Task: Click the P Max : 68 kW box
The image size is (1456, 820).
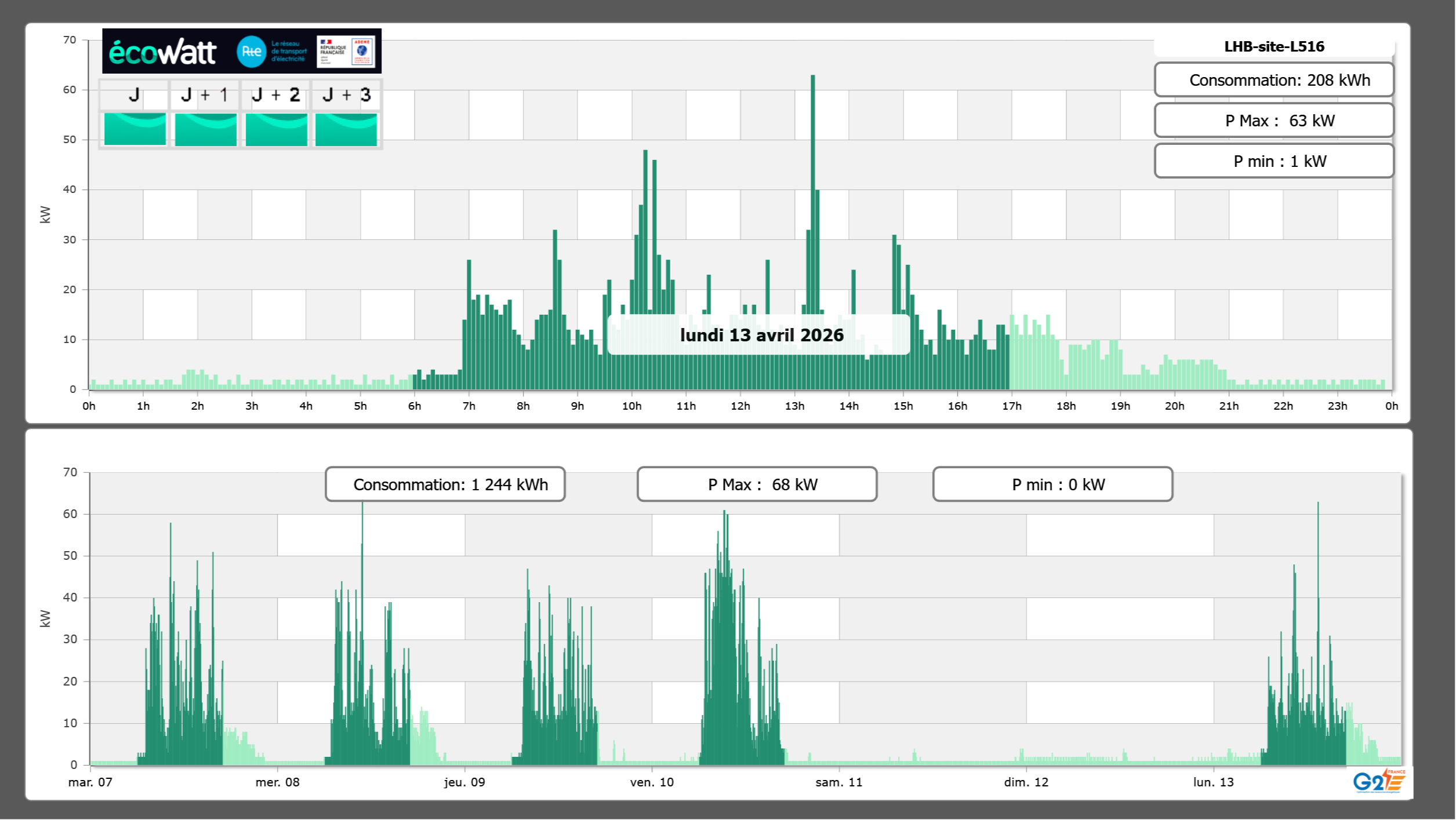Action: pos(757,484)
